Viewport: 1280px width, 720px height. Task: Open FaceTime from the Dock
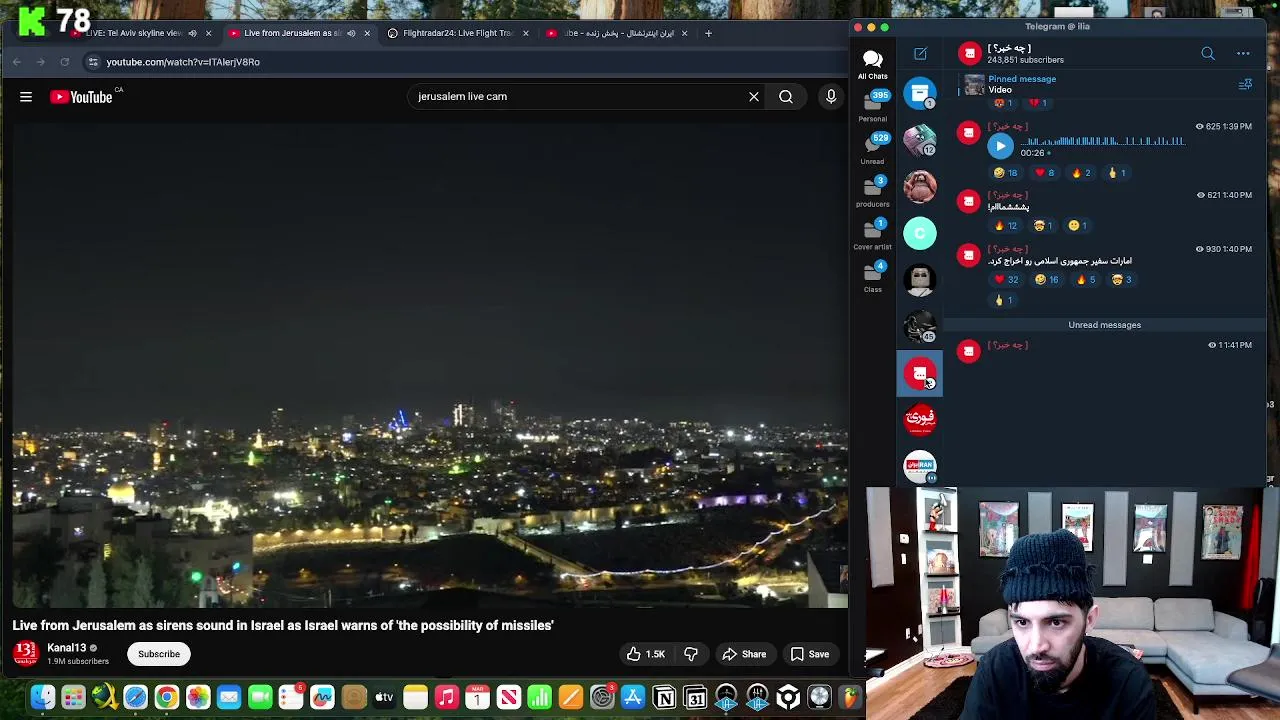click(260, 697)
